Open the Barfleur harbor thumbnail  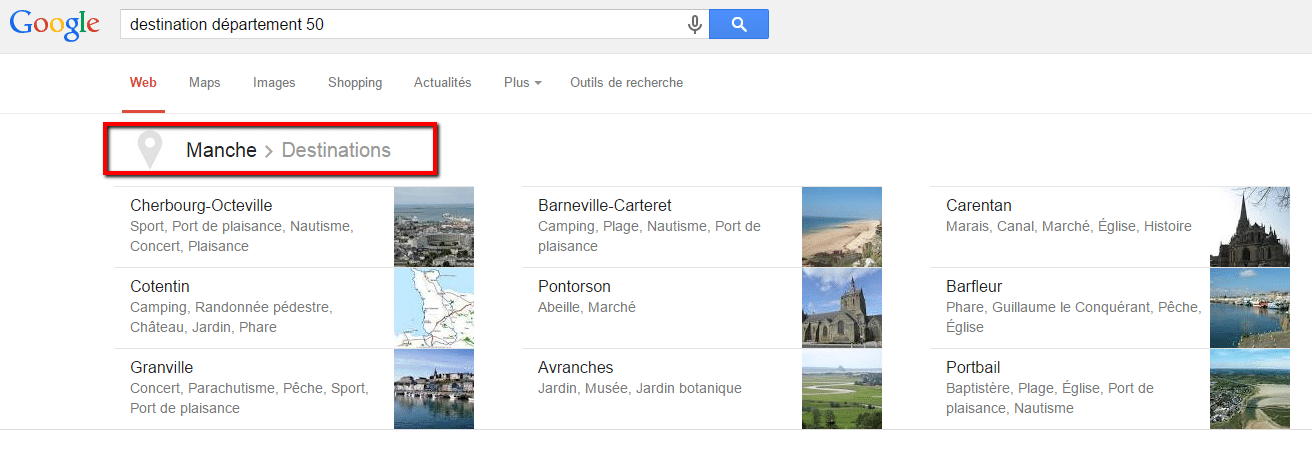tap(1250, 307)
